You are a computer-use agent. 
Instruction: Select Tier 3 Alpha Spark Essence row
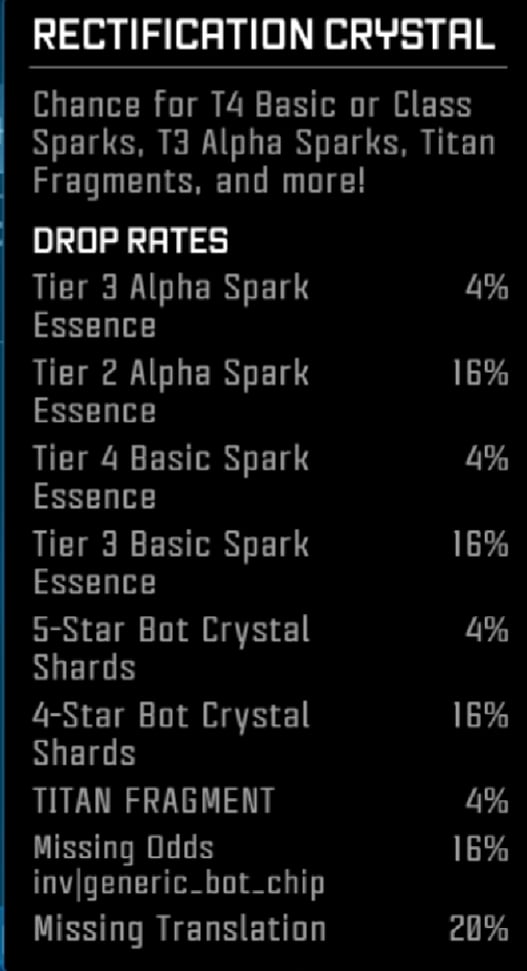click(x=271, y=307)
